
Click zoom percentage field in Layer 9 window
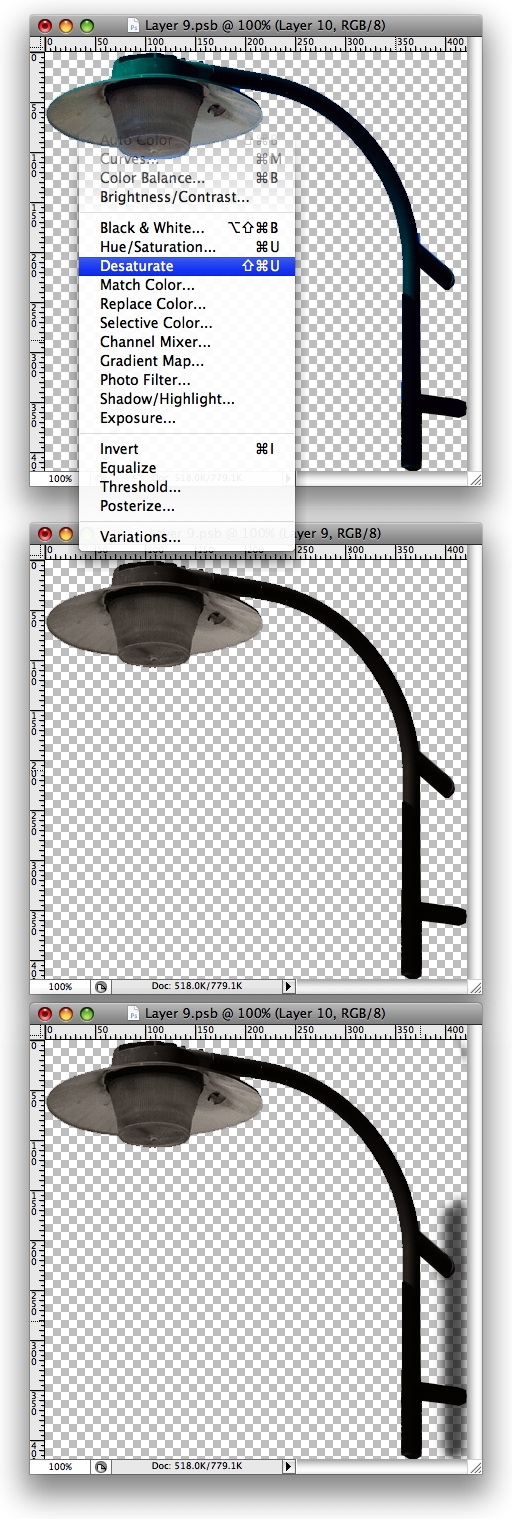(61, 987)
